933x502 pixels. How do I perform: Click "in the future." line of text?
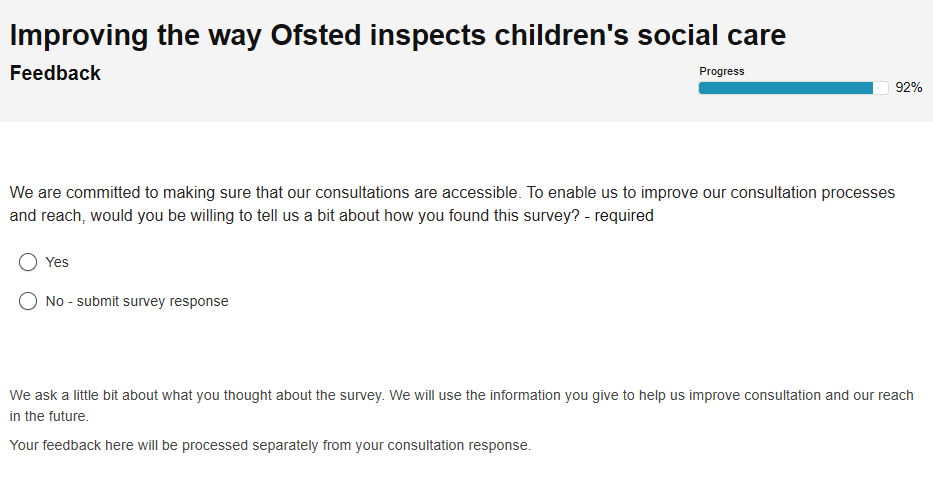(49, 416)
